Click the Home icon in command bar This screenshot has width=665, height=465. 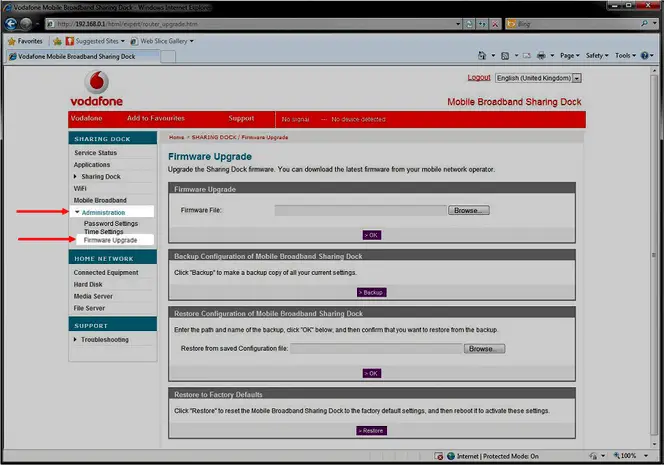[x=482, y=56]
